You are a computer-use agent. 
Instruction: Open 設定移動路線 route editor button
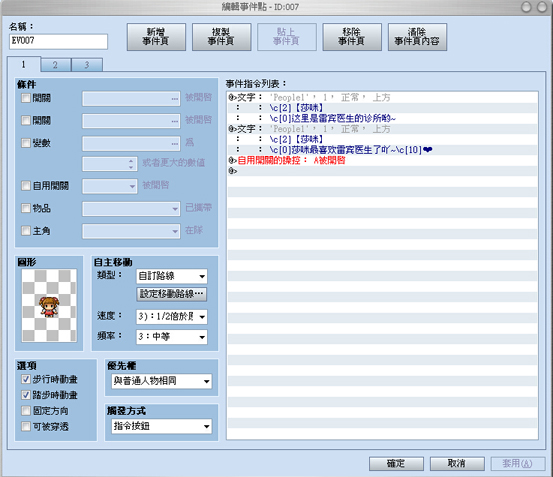[172, 294]
